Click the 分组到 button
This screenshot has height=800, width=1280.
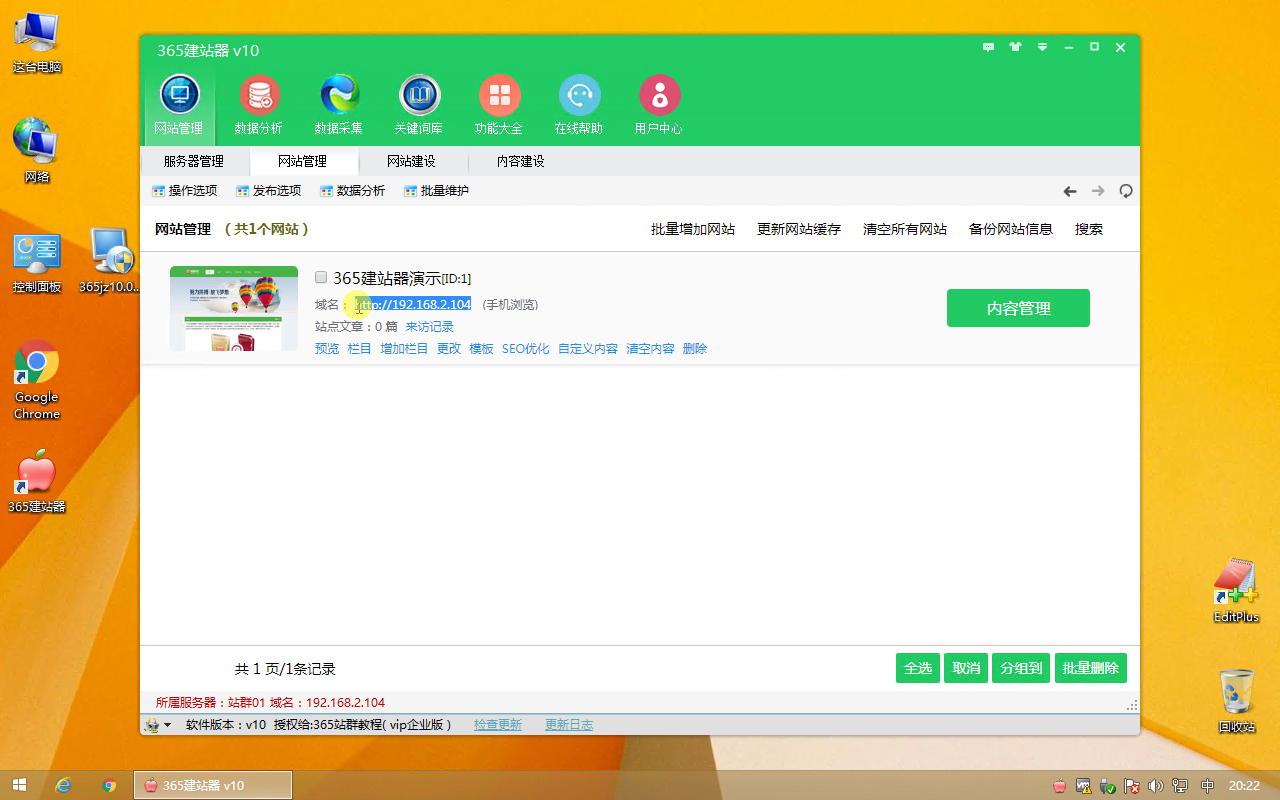1022,668
